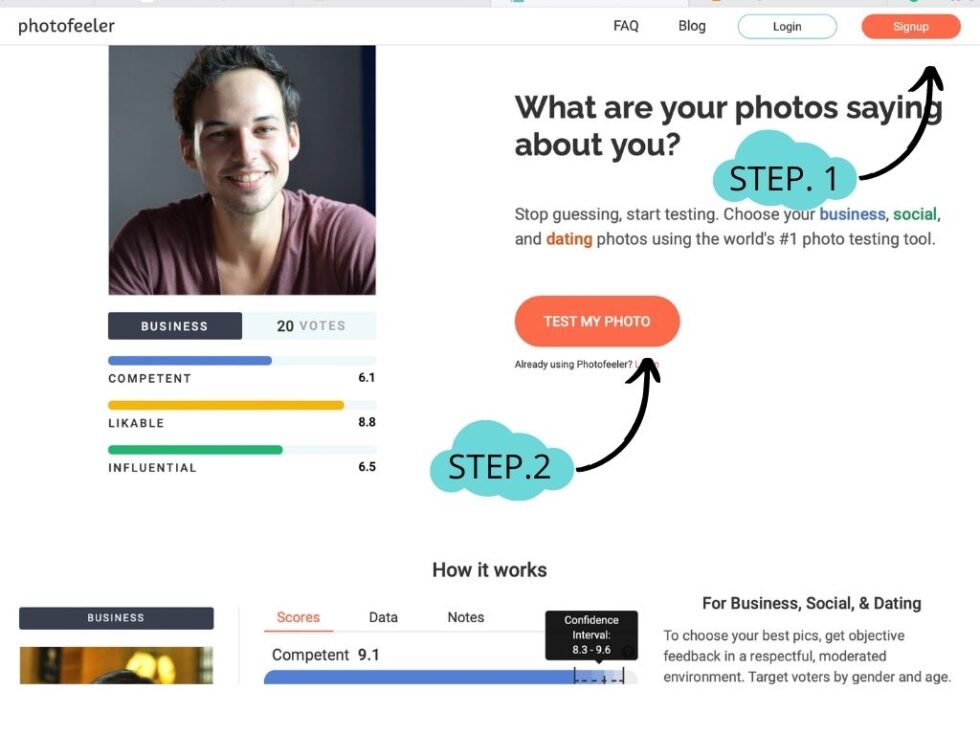Switch to the Notes tab
Viewport: 980px width, 735px height.
[465, 618]
